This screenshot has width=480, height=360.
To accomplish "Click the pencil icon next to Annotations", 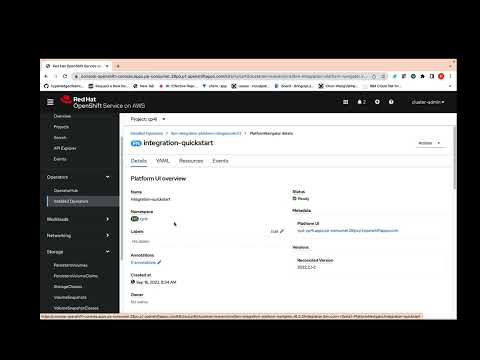I will [x=159, y=262].
